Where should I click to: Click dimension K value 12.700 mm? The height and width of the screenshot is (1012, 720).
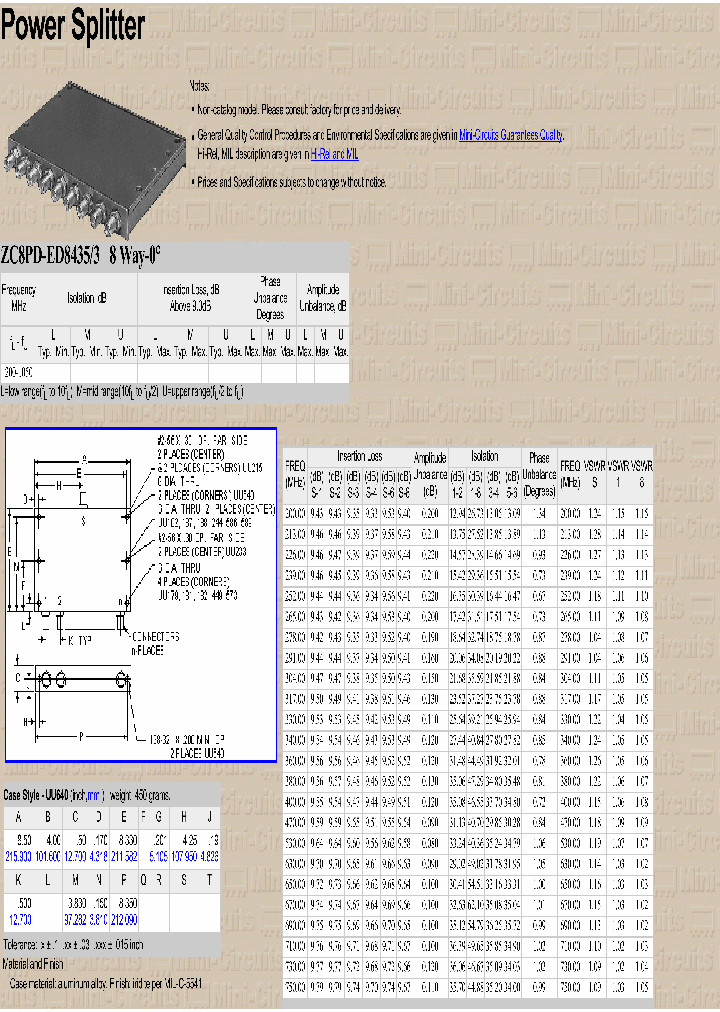click(20, 920)
